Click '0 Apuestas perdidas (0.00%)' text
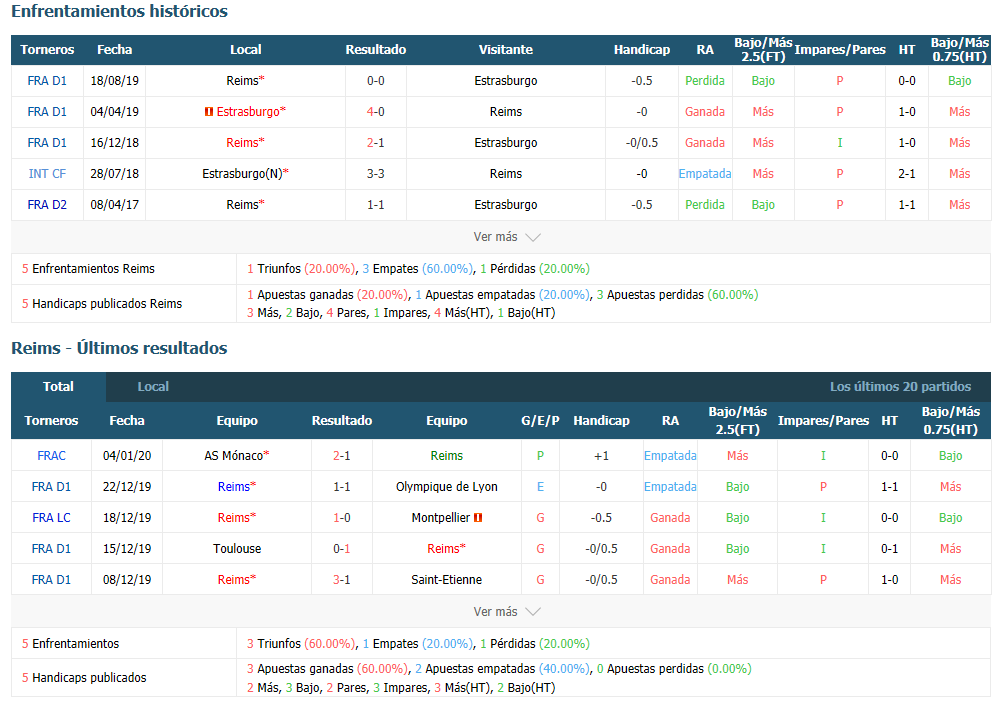Viewport: 1000px width, 703px height. click(674, 669)
